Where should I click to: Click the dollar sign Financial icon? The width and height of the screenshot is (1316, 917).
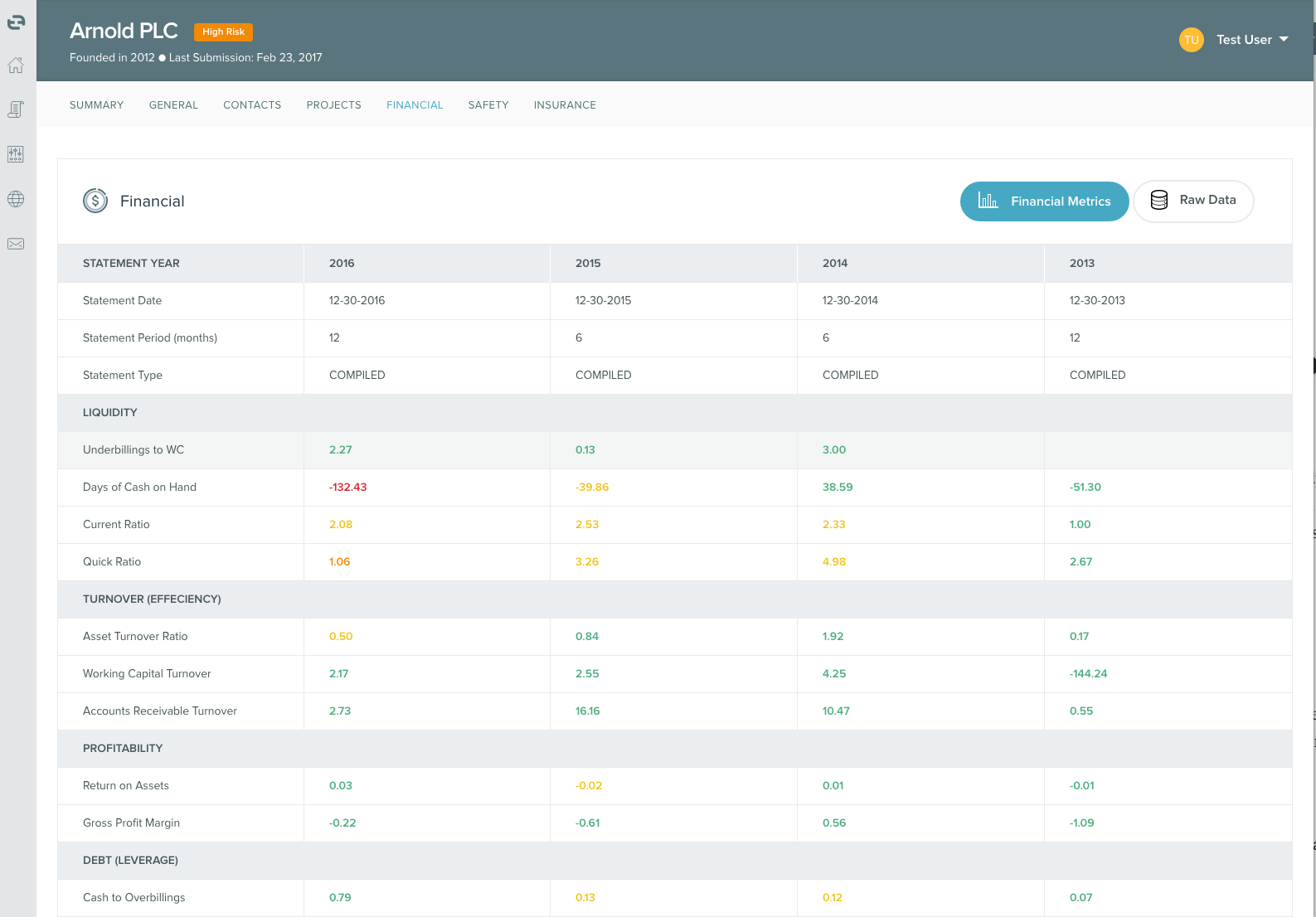pos(95,201)
